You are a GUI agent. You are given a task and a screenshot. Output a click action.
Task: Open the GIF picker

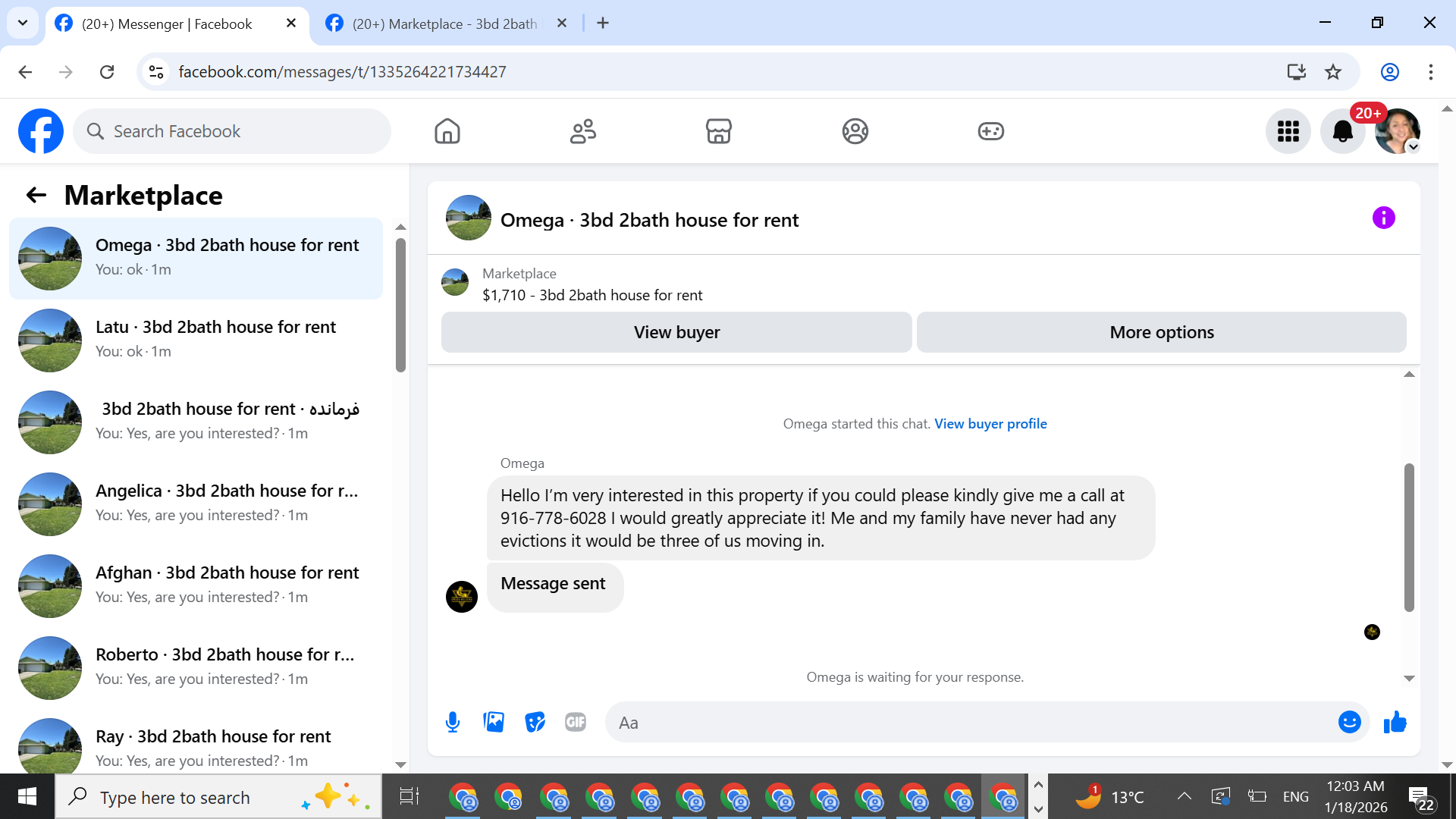(x=576, y=722)
